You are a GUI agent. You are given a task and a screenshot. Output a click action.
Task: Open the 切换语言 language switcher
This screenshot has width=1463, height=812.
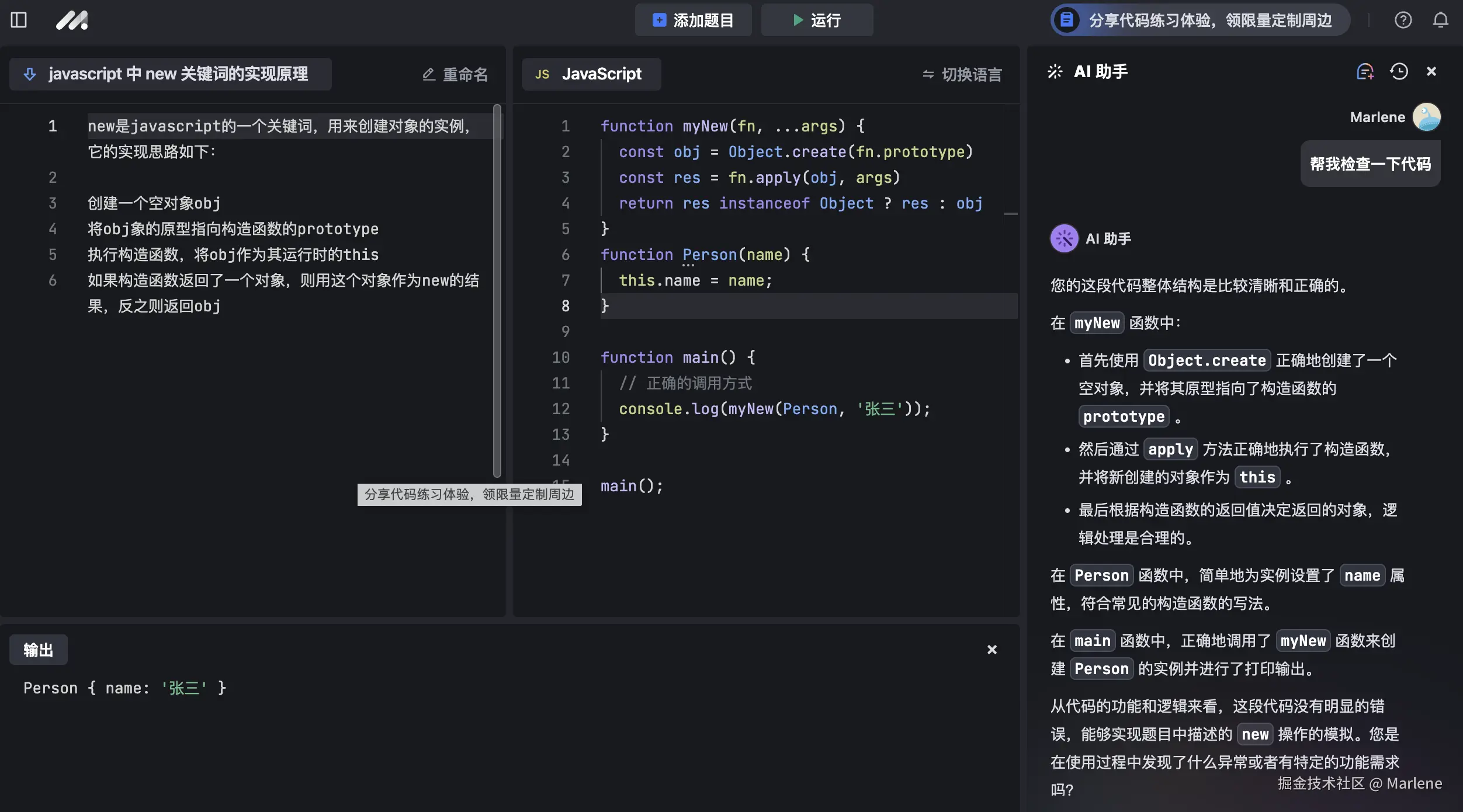(x=961, y=74)
